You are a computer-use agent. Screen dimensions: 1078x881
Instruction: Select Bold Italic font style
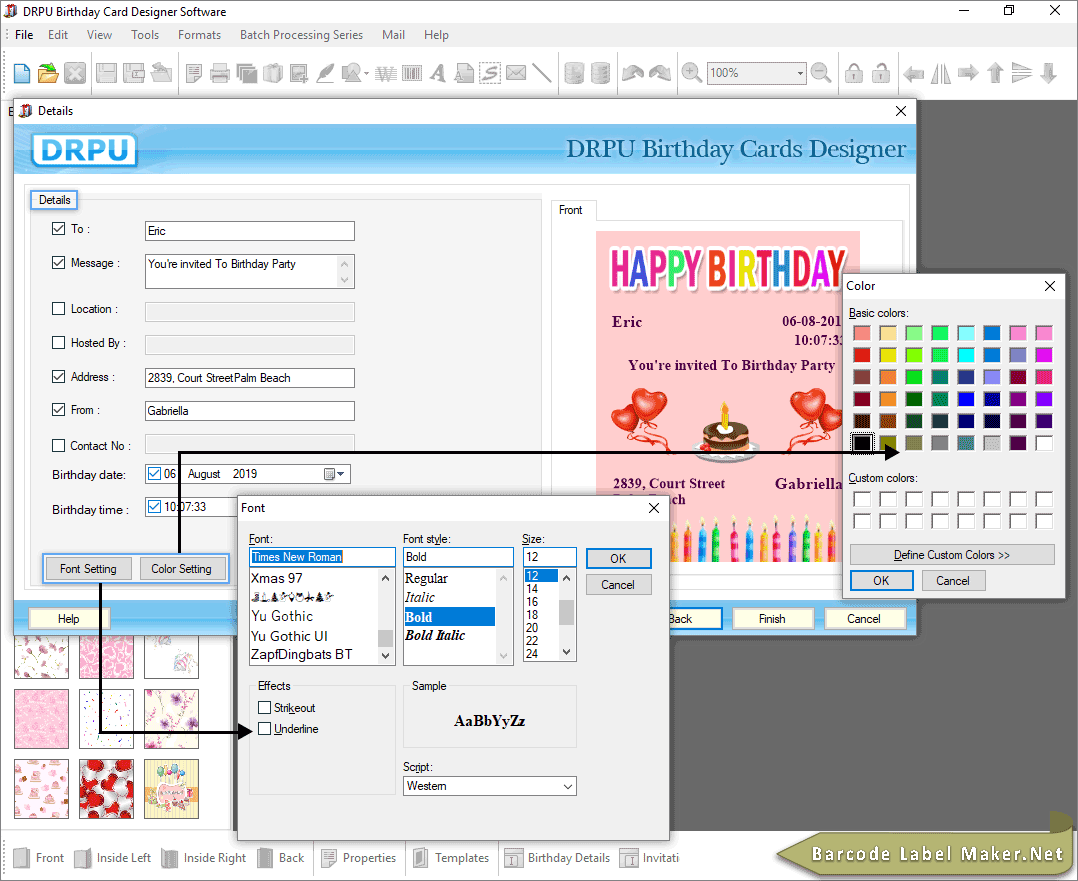(x=435, y=635)
